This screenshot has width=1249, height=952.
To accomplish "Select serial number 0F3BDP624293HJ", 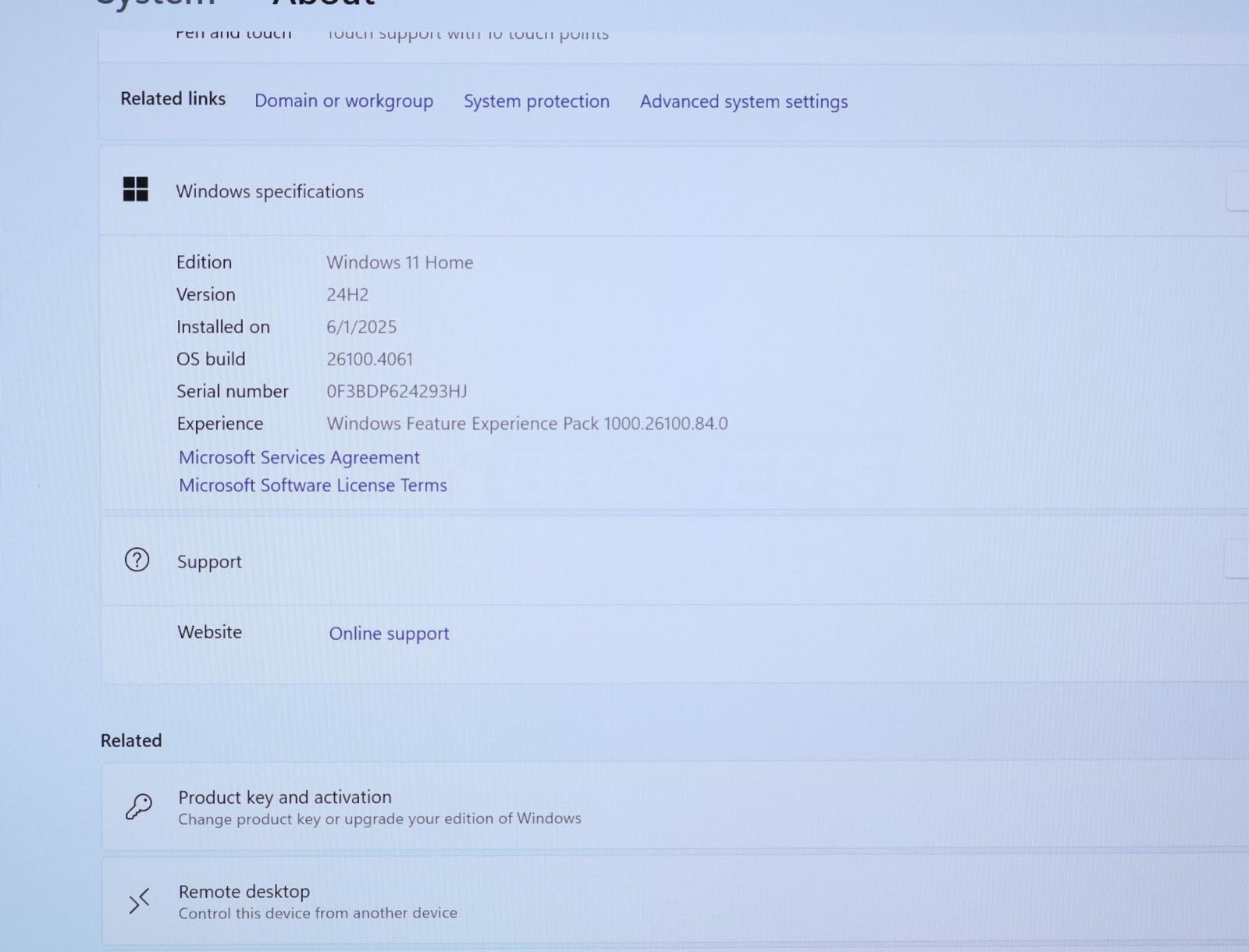I will [397, 392].
